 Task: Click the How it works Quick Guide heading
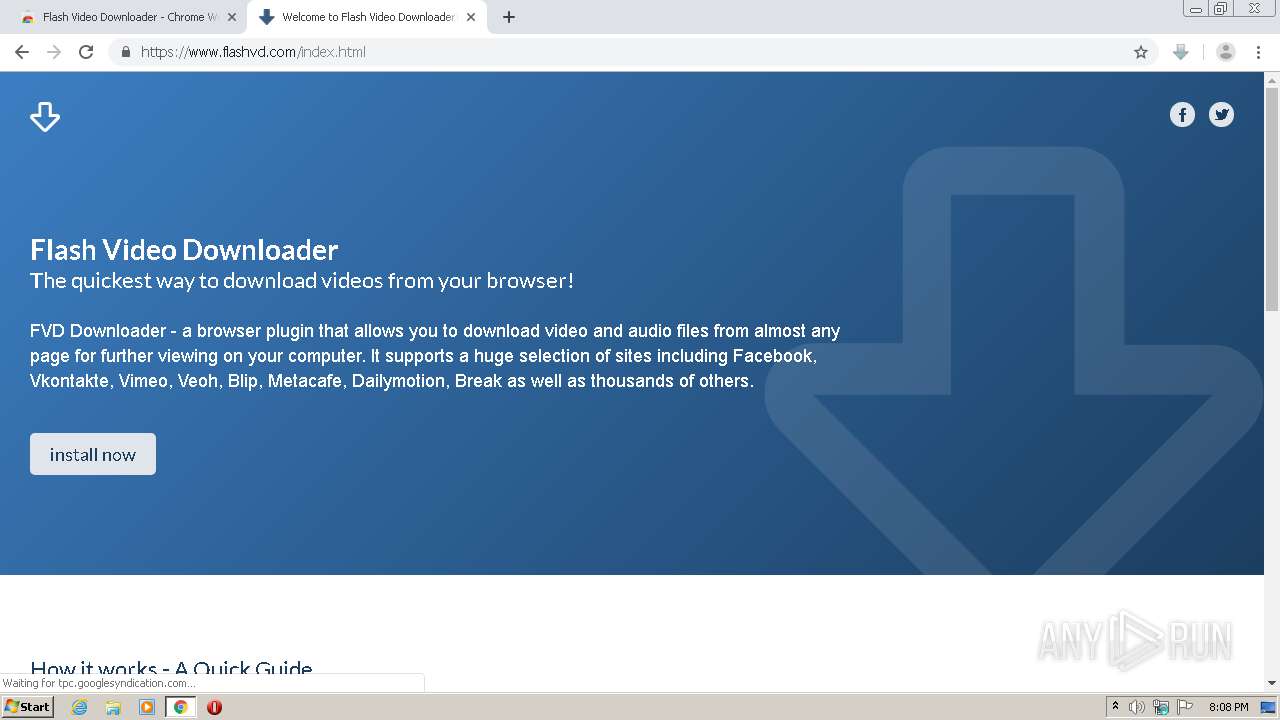[171, 668]
